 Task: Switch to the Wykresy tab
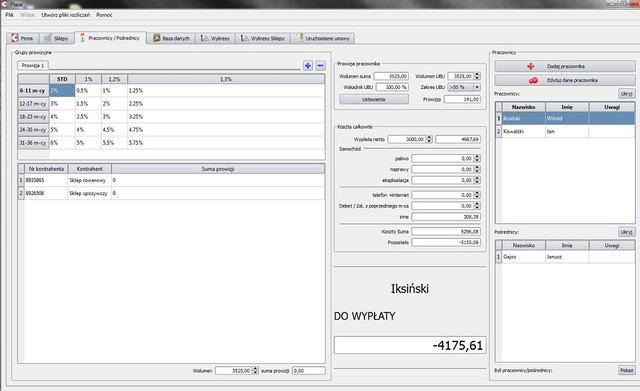pos(216,38)
